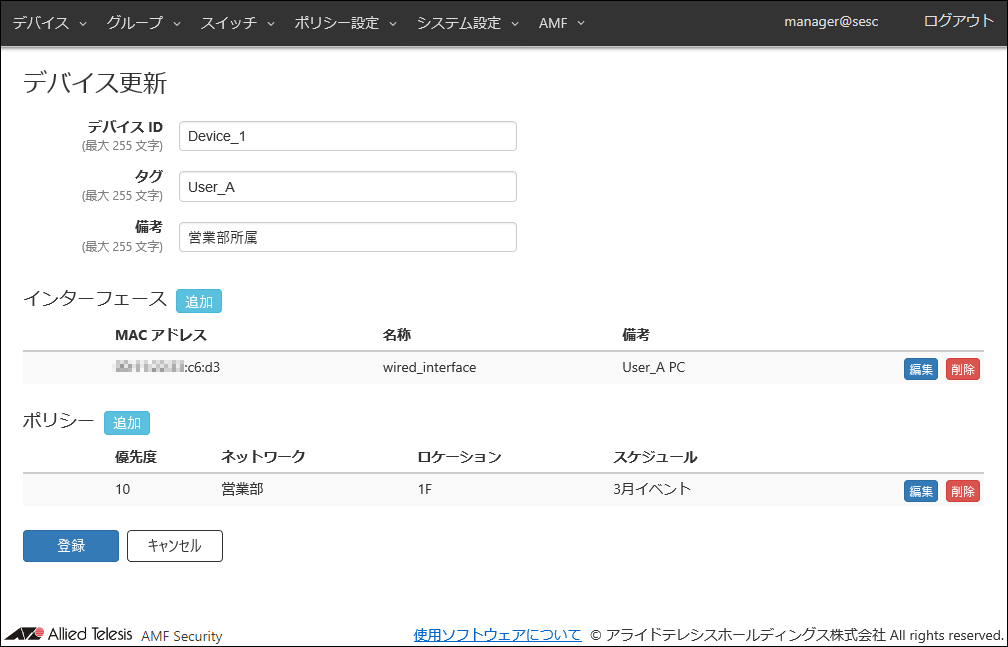Open the ポリシー設定 menu
The image size is (1008, 647).
tap(345, 23)
